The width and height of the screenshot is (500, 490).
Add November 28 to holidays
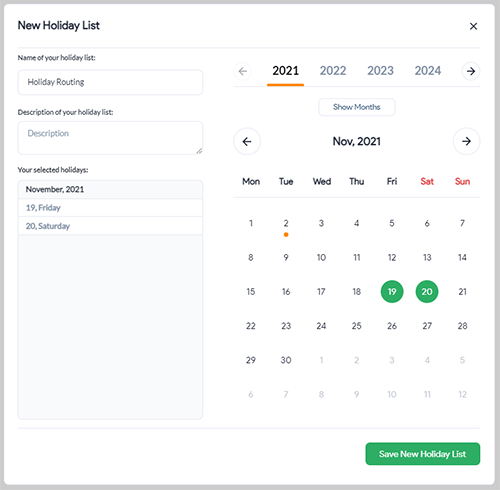462,326
